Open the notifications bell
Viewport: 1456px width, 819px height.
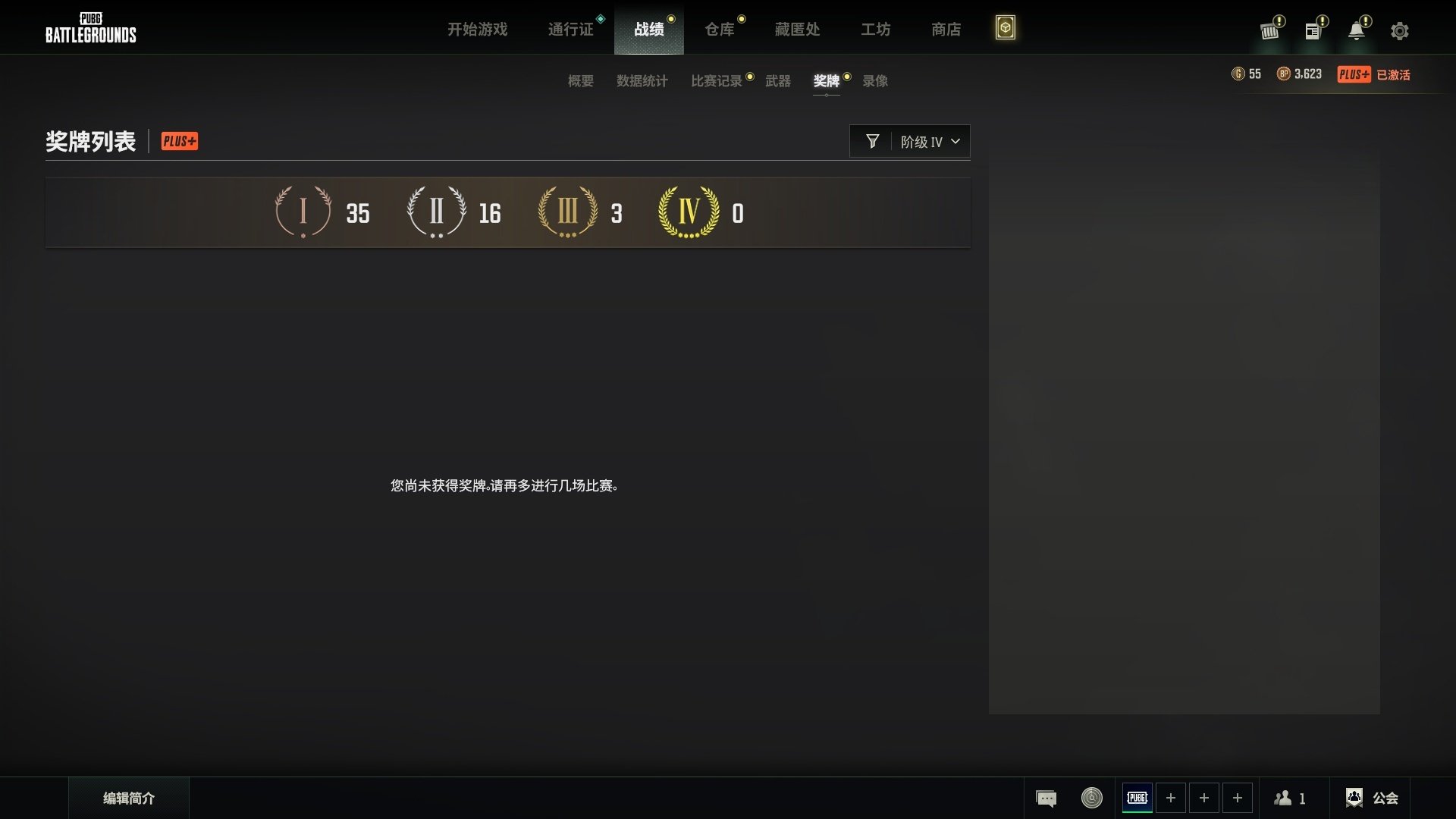(1357, 30)
